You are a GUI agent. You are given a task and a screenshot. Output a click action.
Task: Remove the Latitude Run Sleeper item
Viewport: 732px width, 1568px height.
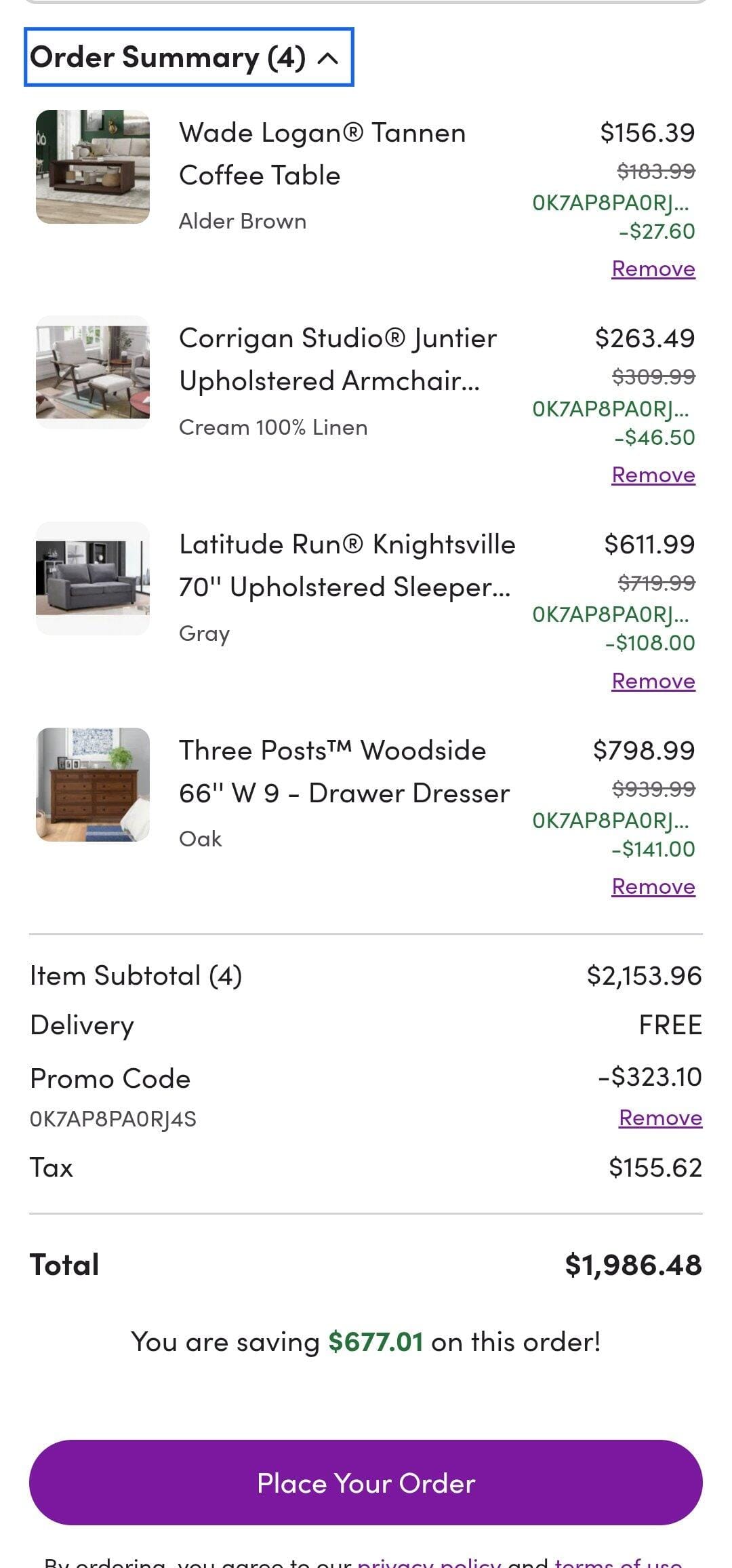[x=653, y=681]
